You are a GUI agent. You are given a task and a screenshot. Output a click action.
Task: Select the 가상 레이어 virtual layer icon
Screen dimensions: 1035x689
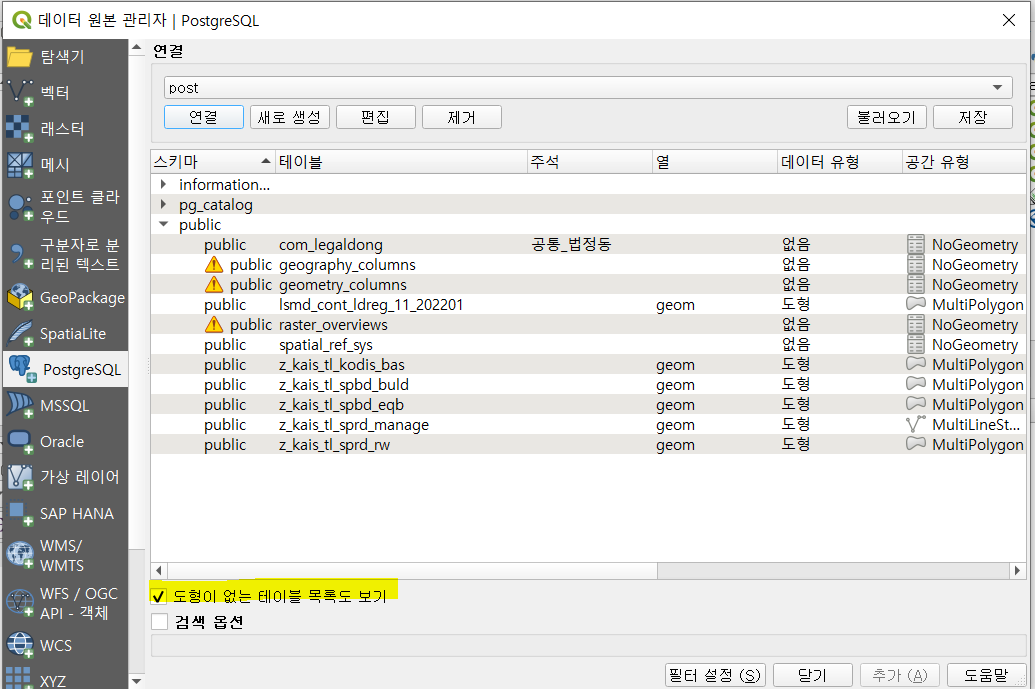19,476
